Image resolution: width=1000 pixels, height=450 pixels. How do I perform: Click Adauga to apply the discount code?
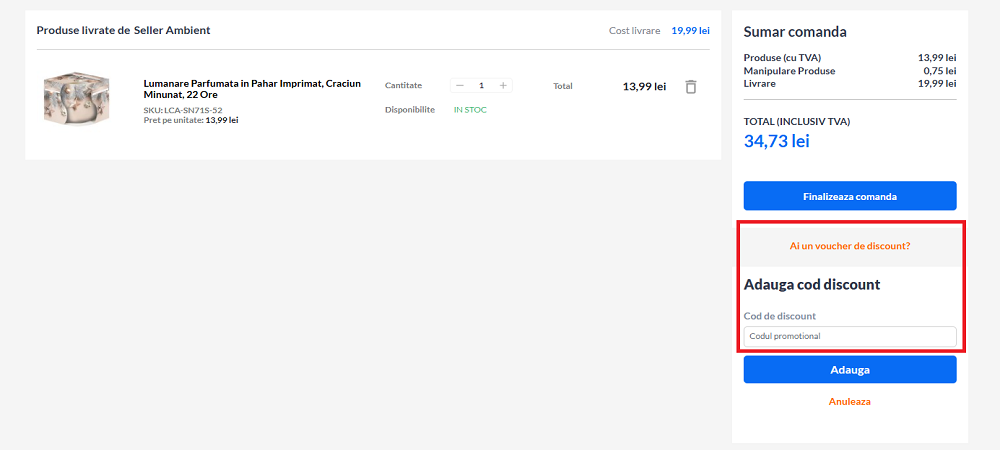coord(849,370)
